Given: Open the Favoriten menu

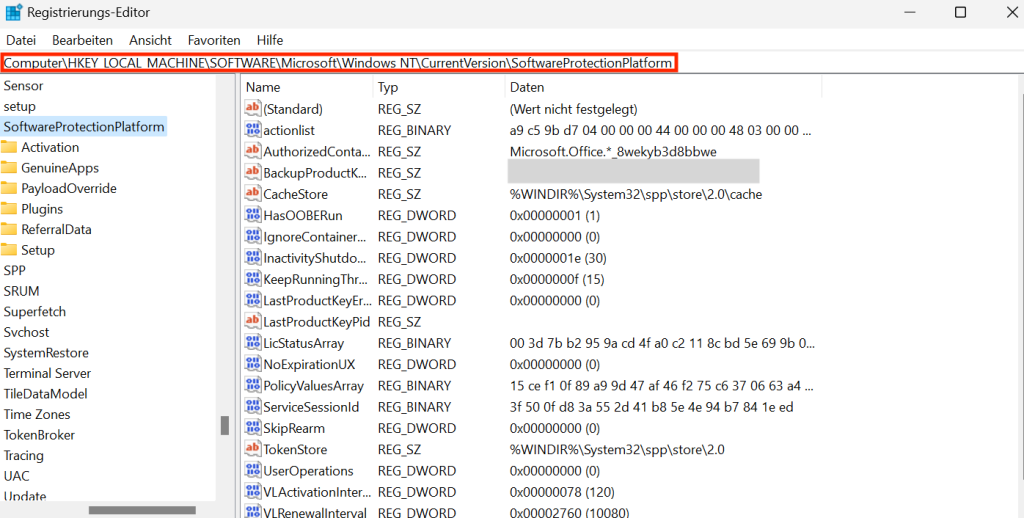Looking at the screenshot, I should pyautogui.click(x=214, y=40).
